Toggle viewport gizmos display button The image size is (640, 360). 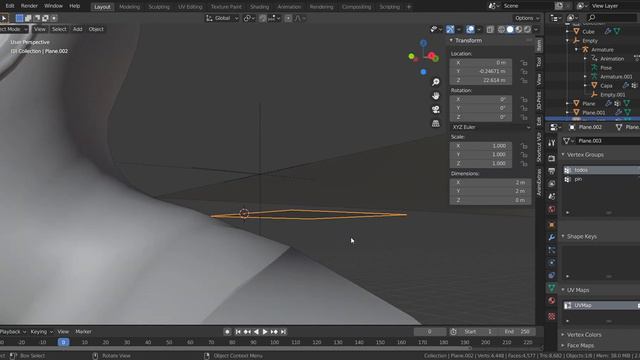click(x=450, y=29)
